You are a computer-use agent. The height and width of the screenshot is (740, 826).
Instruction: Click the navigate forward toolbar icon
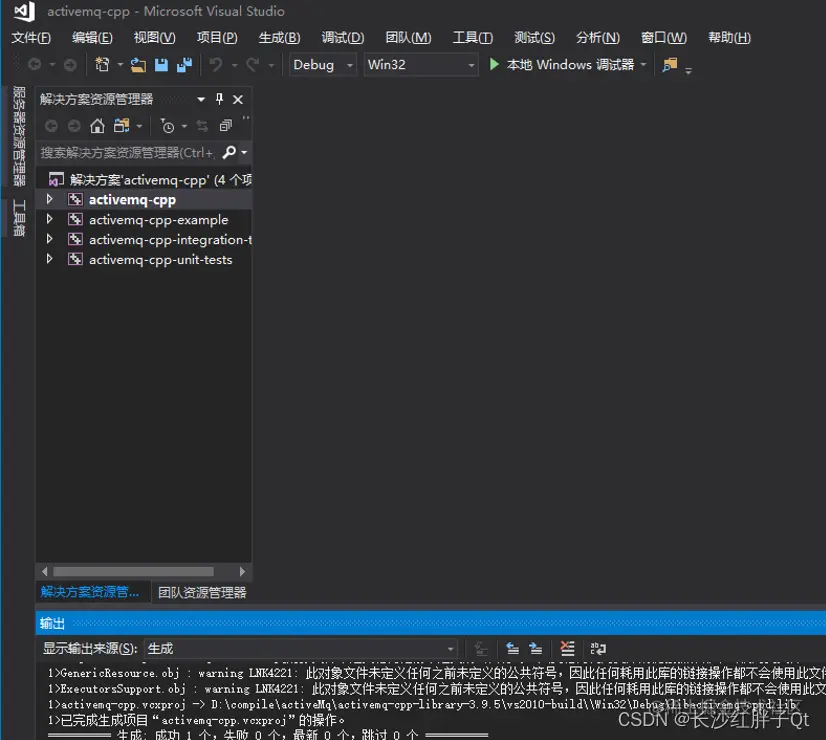tap(70, 65)
